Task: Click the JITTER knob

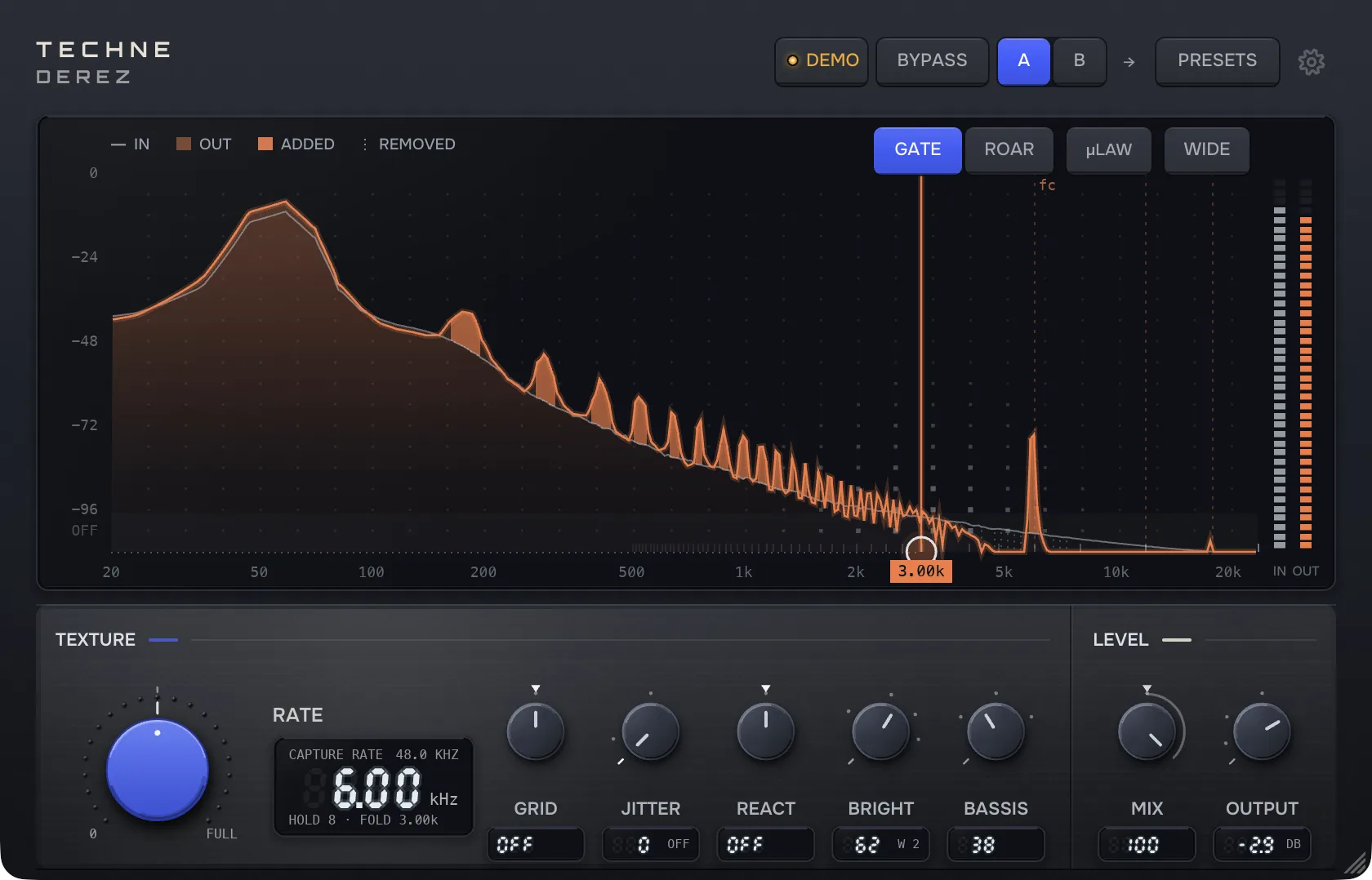Action: 651,731
